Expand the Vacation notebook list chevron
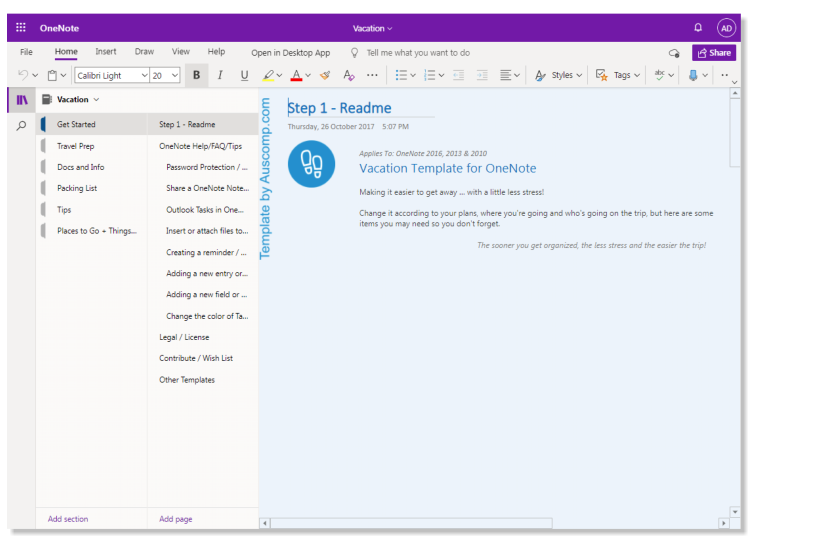 (96, 99)
